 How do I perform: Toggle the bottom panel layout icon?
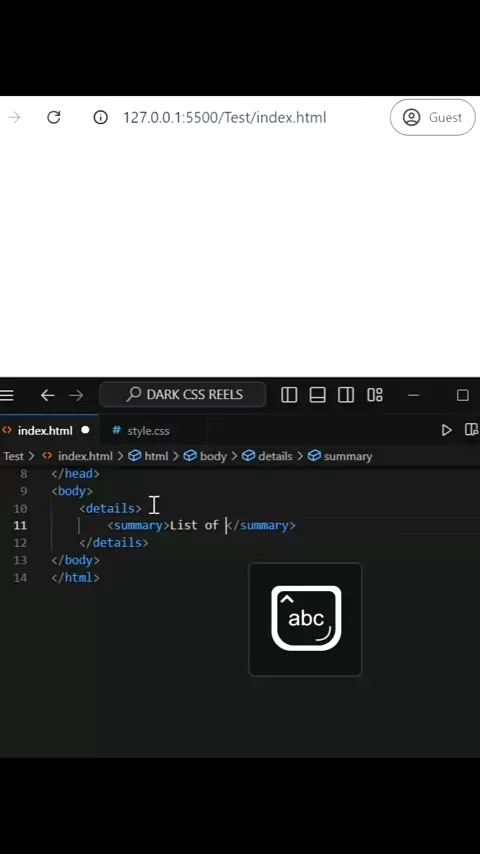[x=317, y=395]
